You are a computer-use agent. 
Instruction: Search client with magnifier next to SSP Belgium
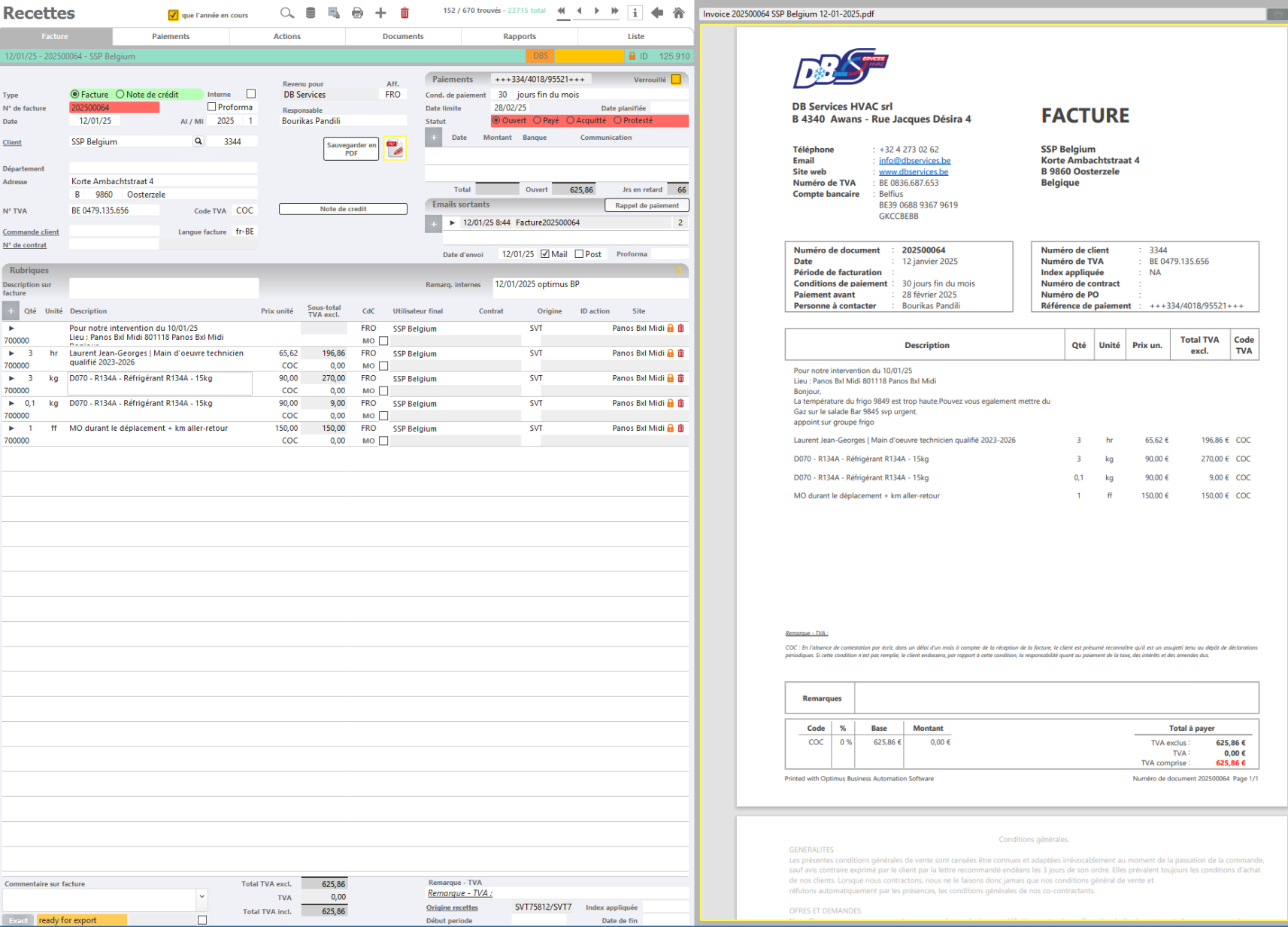coord(199,141)
